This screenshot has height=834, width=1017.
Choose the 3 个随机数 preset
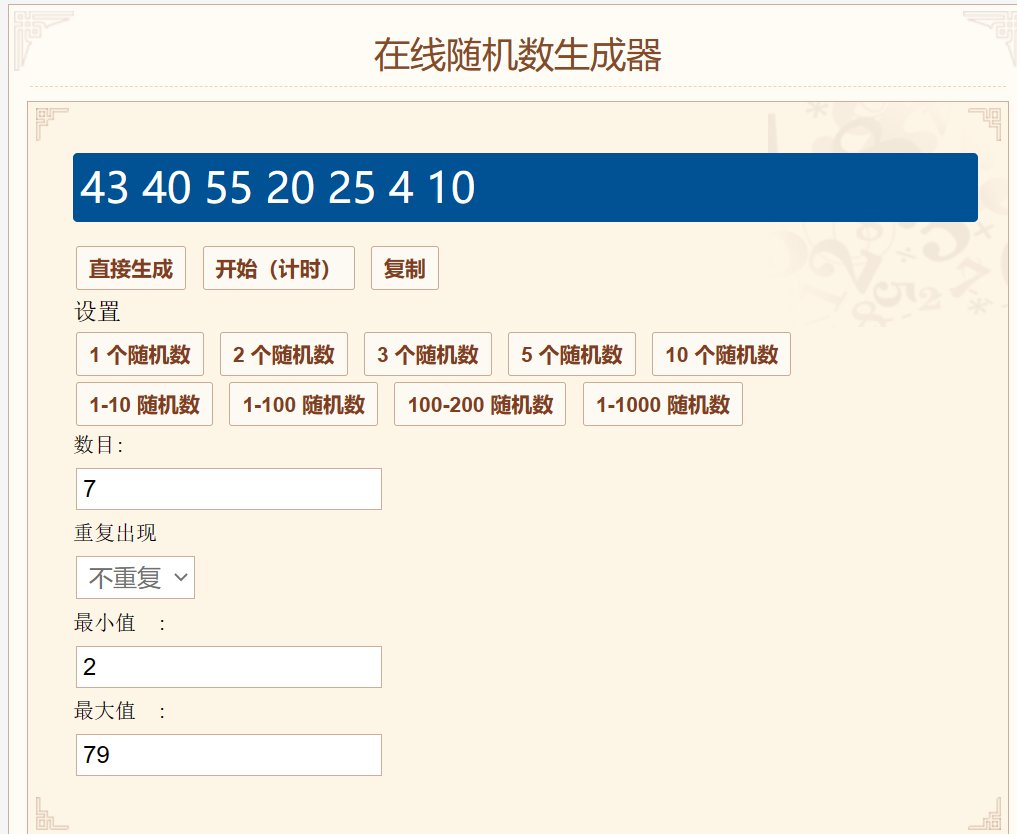tap(428, 354)
